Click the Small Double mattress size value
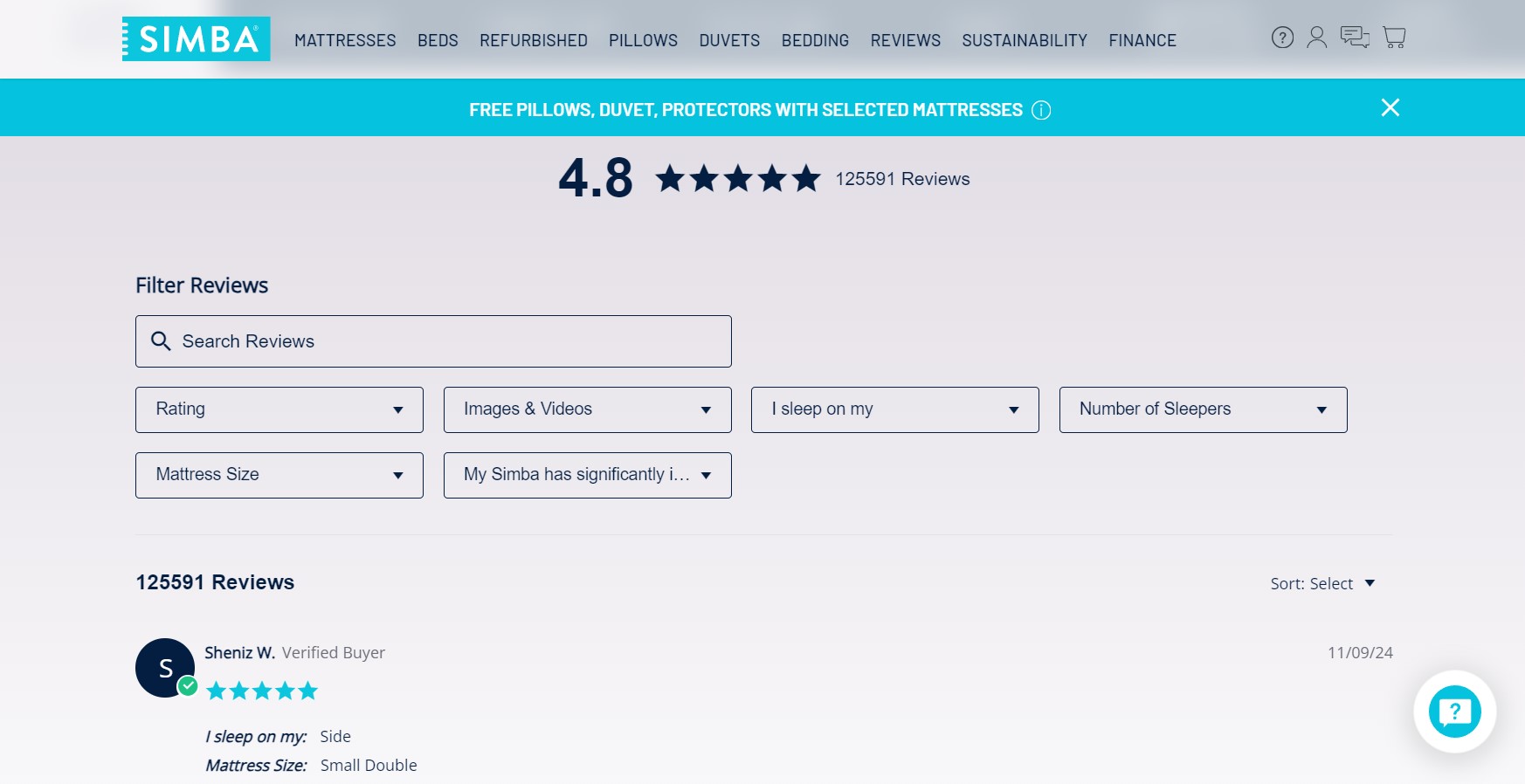 [x=369, y=766]
